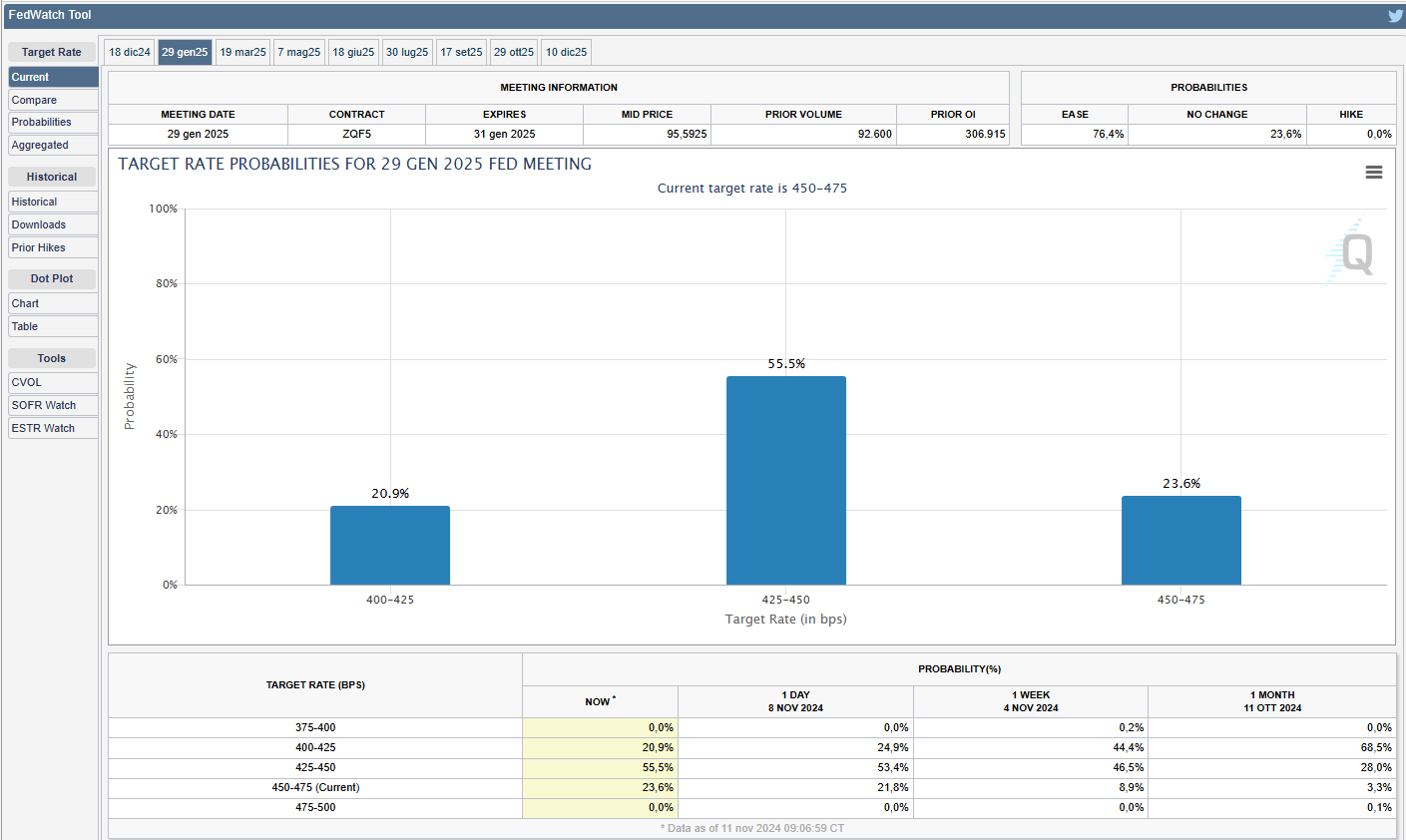
Task: Open SOFR Watch tool
Action: pos(53,405)
